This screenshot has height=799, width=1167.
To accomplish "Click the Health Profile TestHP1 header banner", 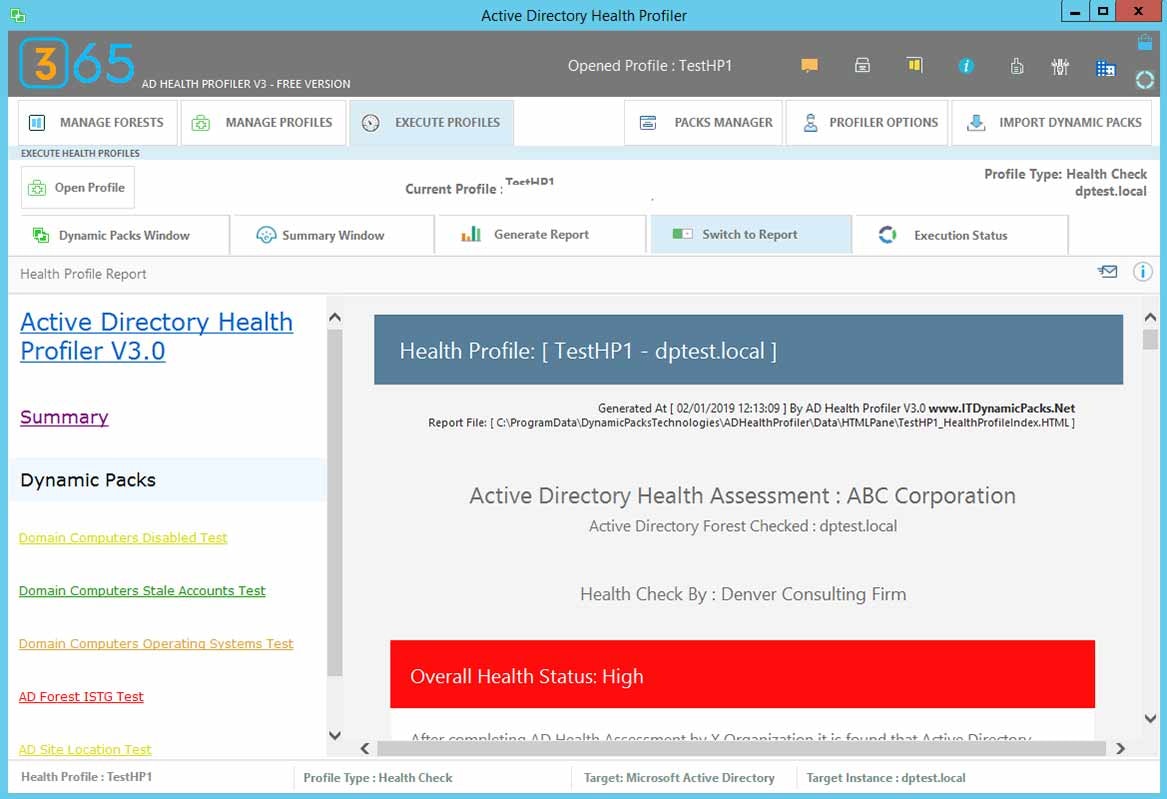I will tap(748, 350).
